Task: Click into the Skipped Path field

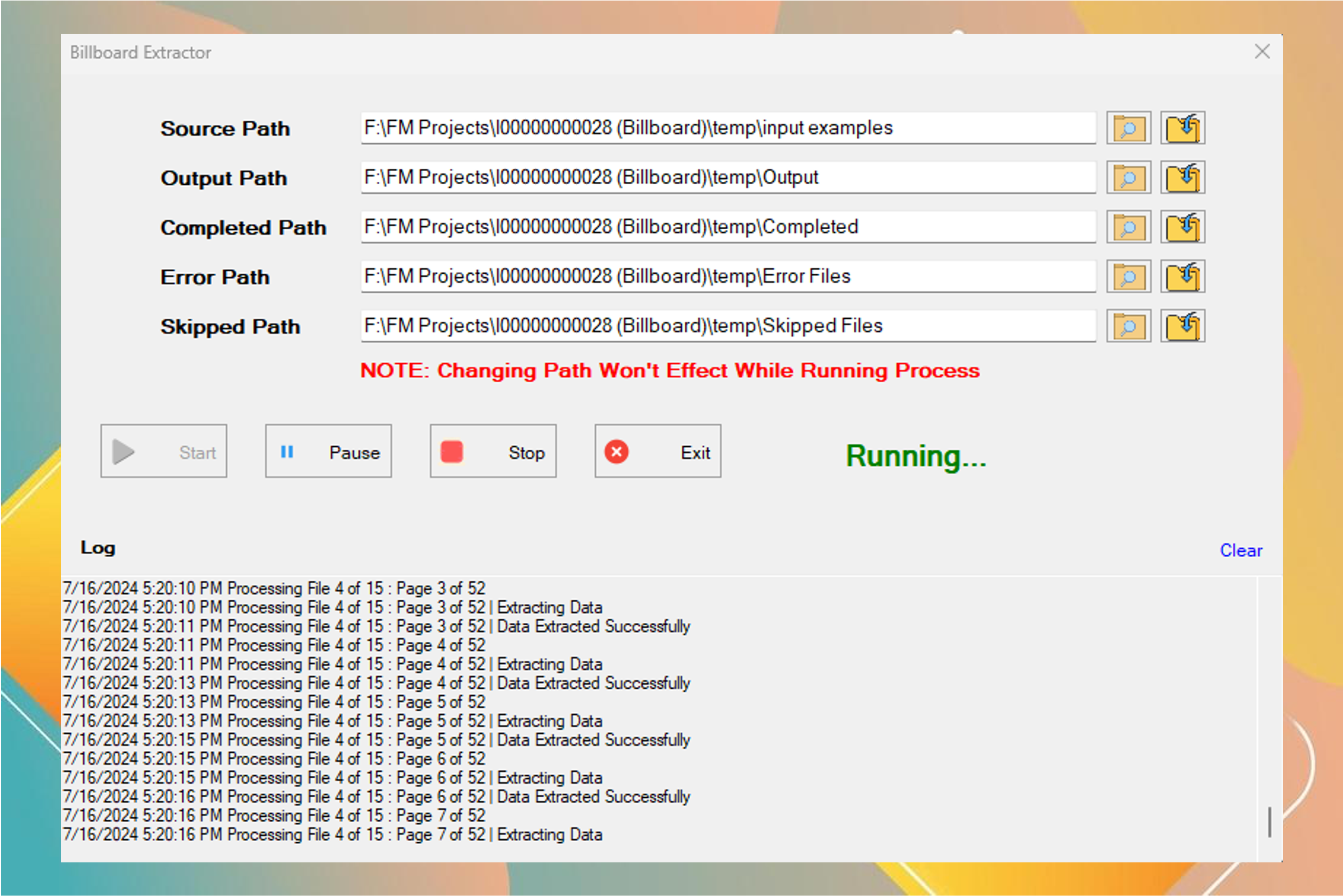Action: (x=728, y=327)
